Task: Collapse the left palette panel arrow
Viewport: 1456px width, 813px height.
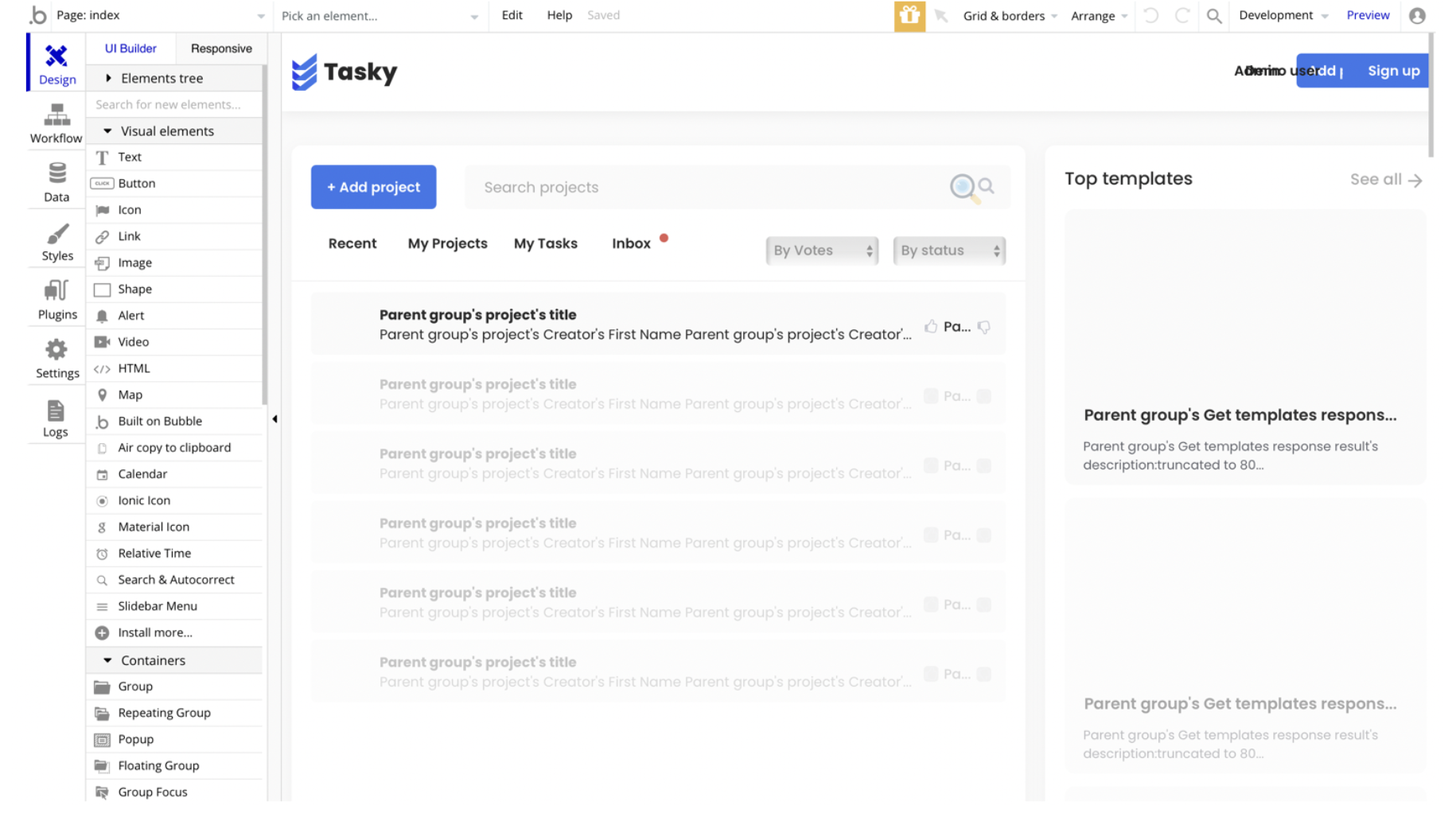Action: point(274,419)
